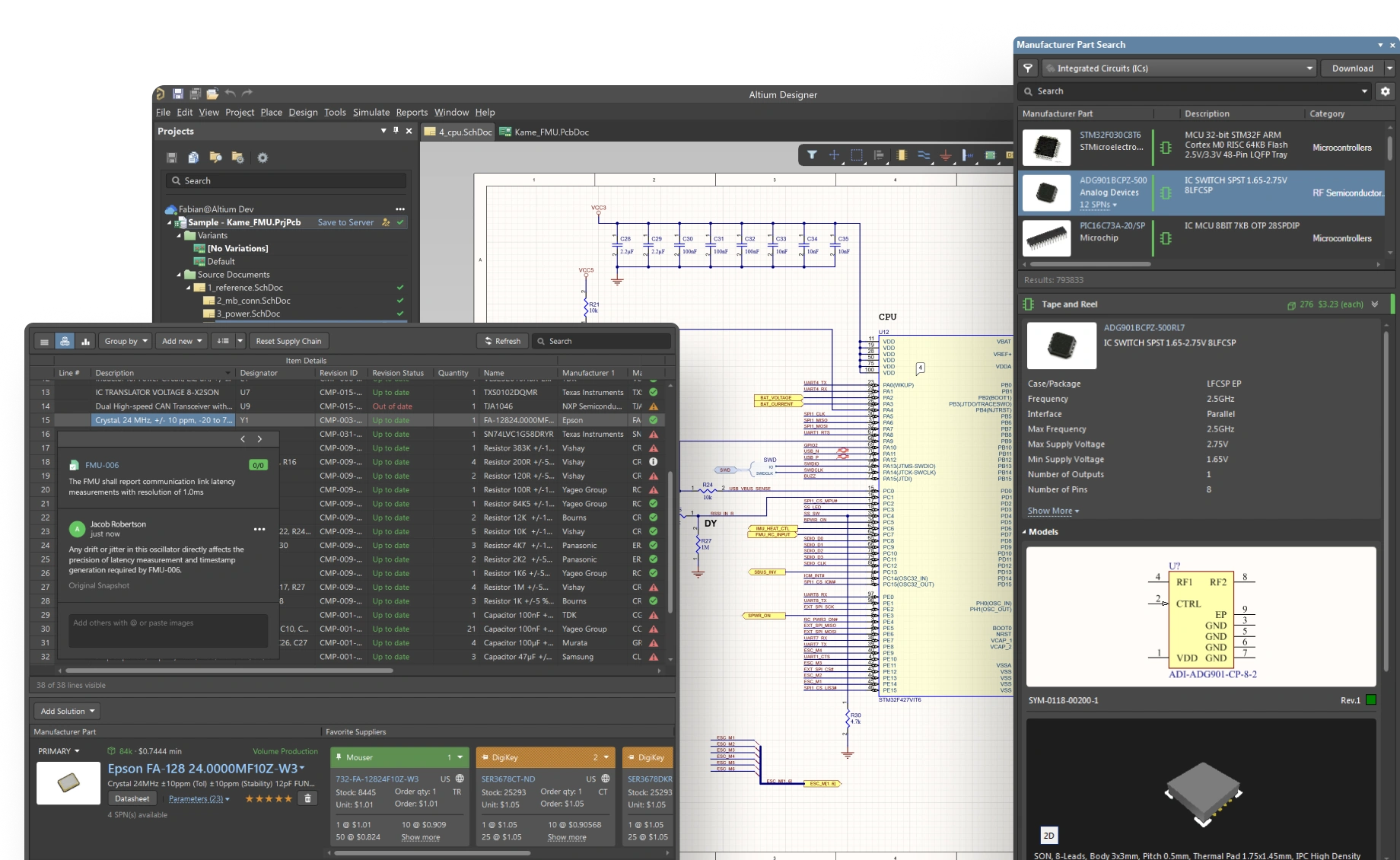Expand the Group by dropdown

(126, 342)
